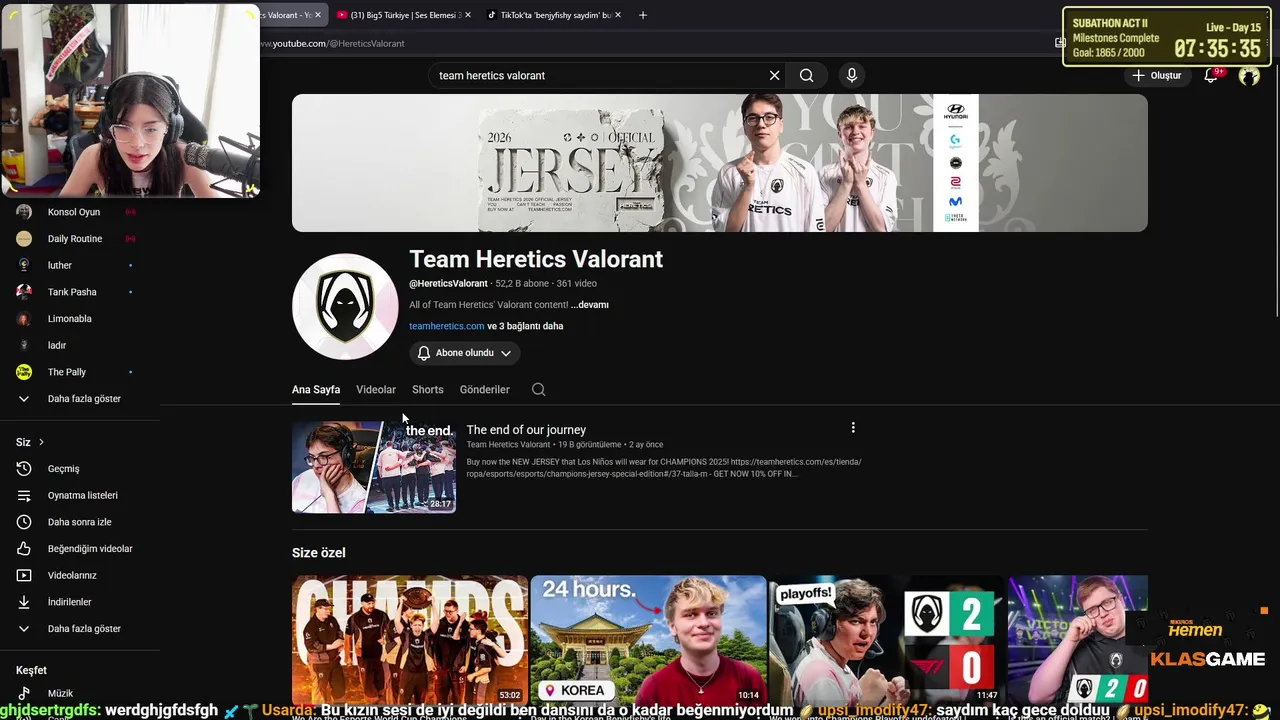Clear the YouTube search field with the X

tap(774, 75)
